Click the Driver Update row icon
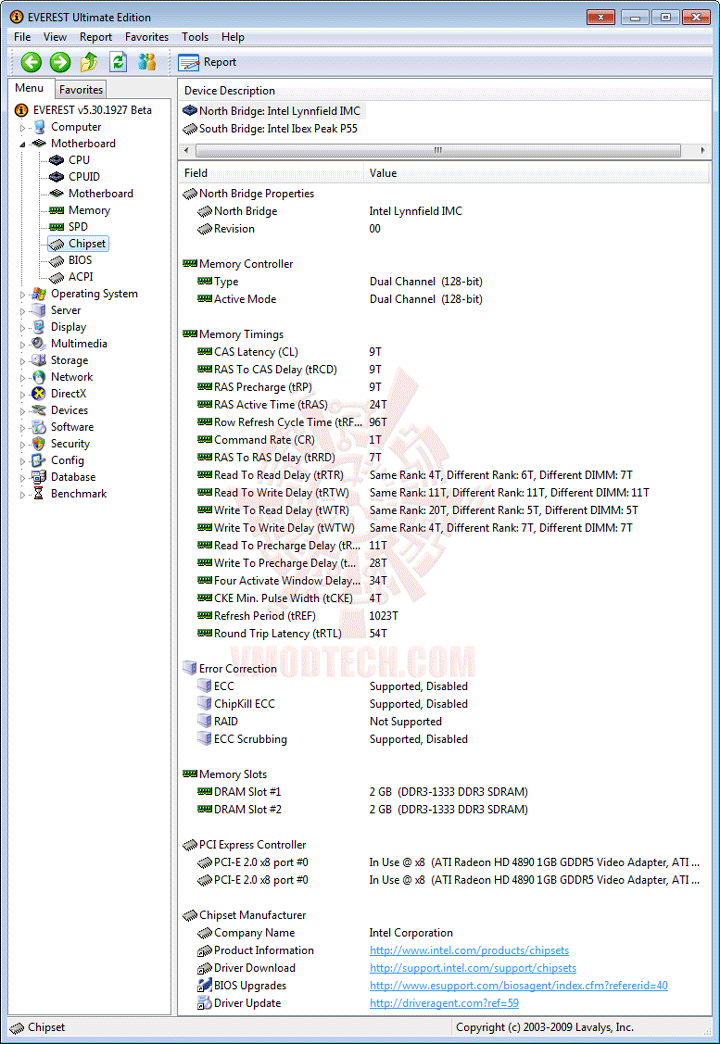The width and height of the screenshot is (720, 1044). pyautogui.click(x=204, y=1003)
